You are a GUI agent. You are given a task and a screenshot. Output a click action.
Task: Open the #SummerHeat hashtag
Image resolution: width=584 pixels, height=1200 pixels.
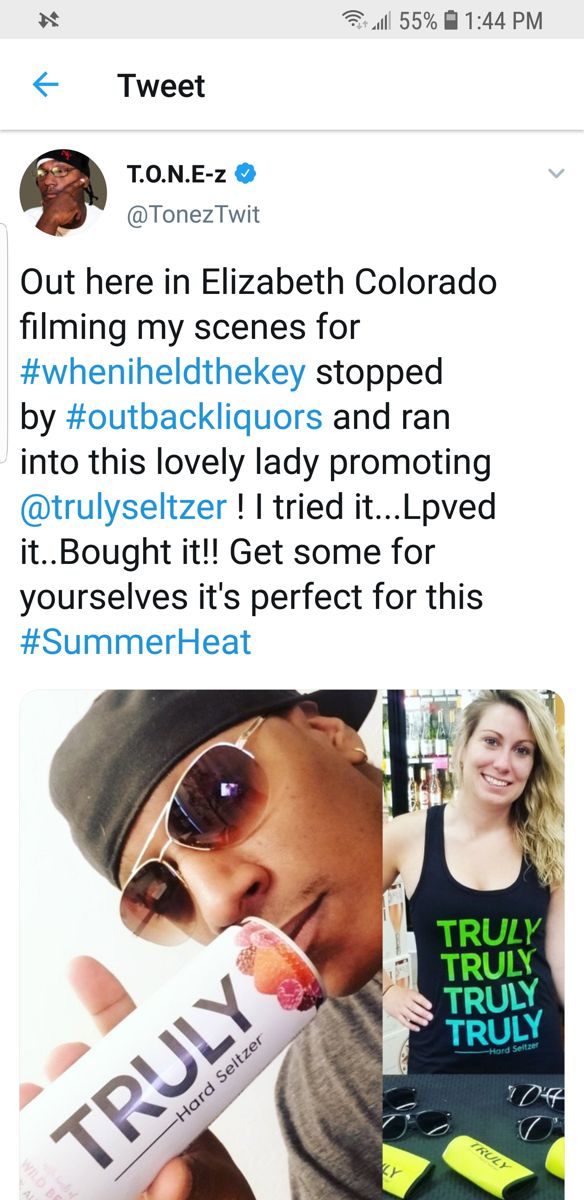coord(135,641)
